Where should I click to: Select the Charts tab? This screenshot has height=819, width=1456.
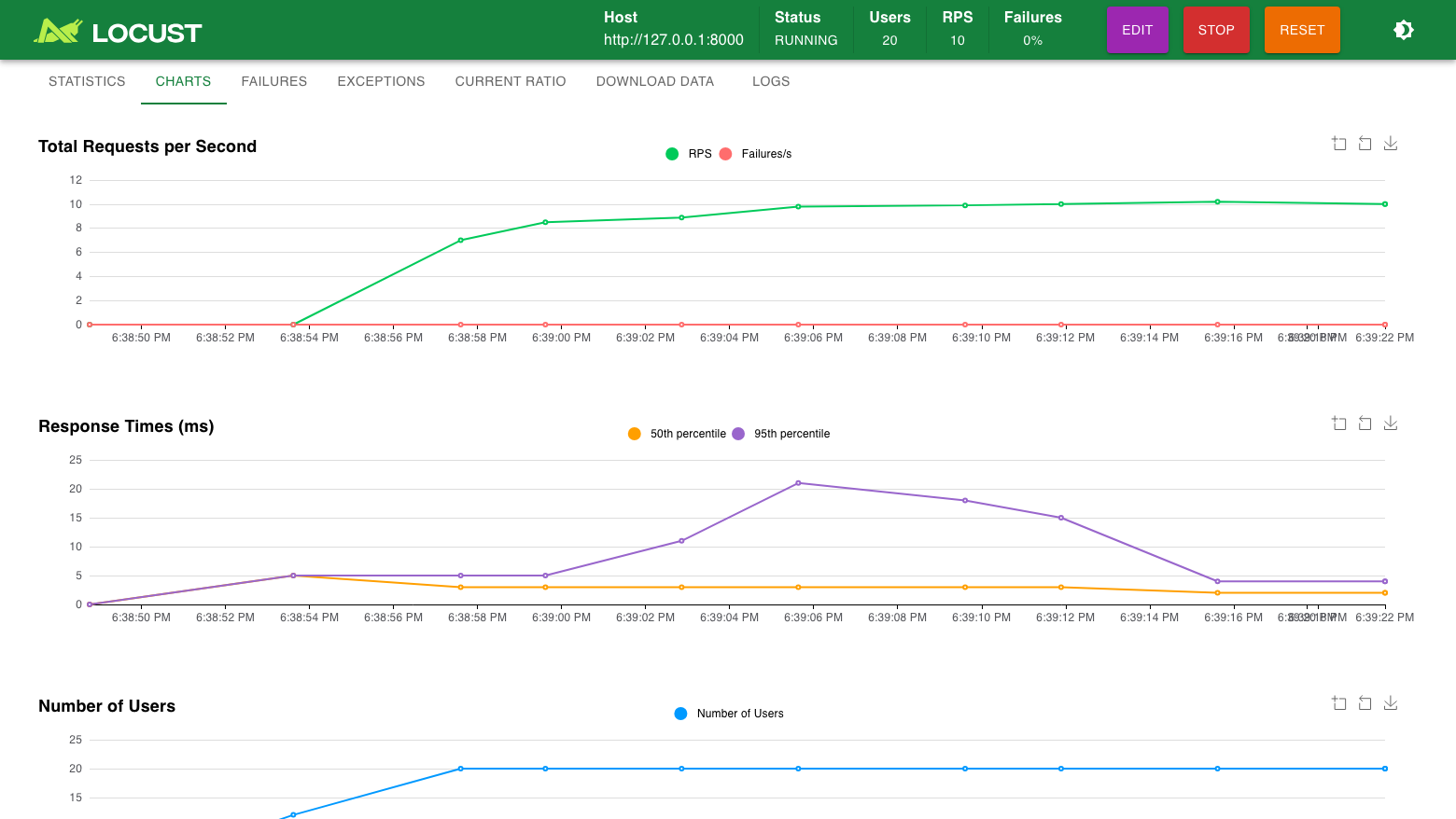[184, 81]
